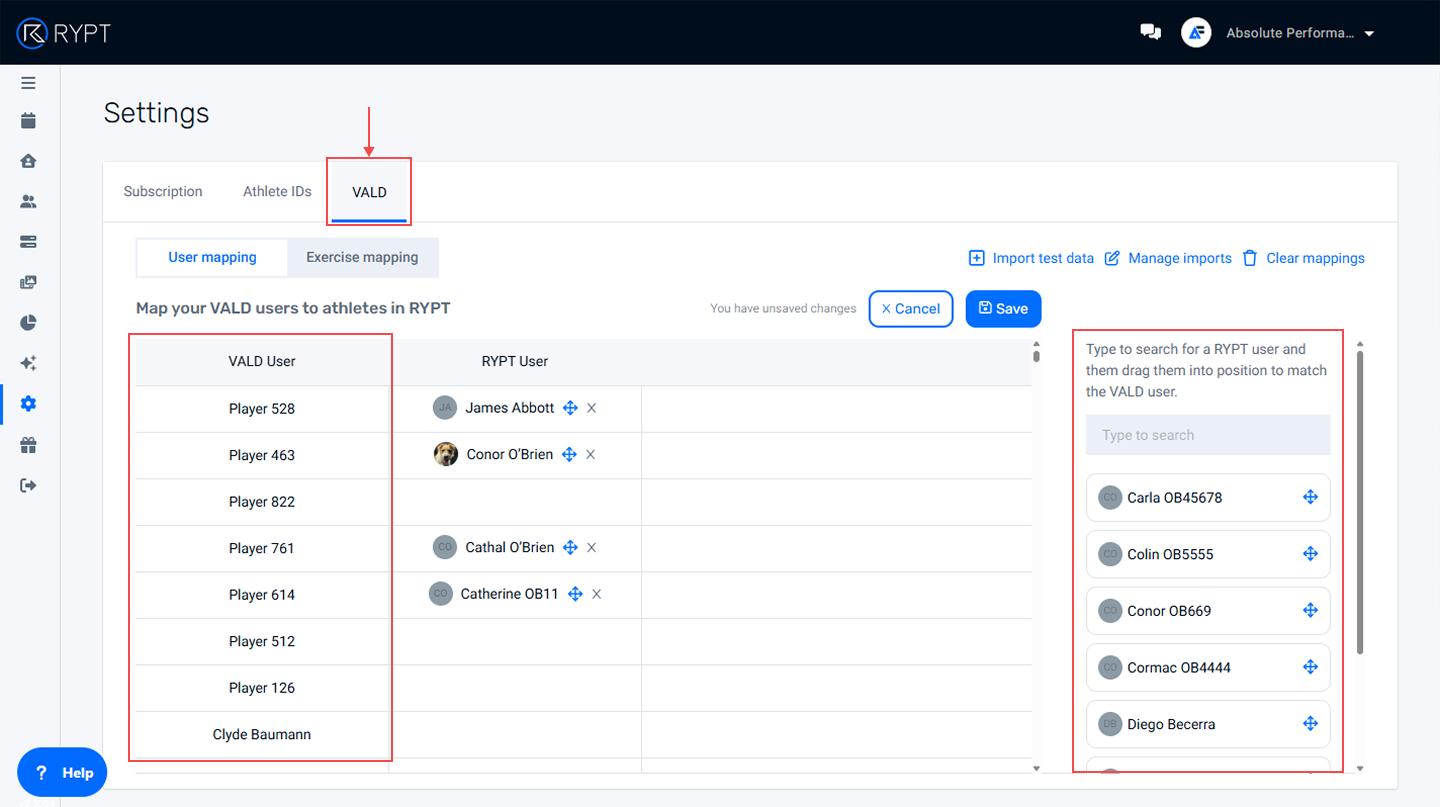Click the move handle beside James Abbott
1440x807 pixels.
pos(570,408)
